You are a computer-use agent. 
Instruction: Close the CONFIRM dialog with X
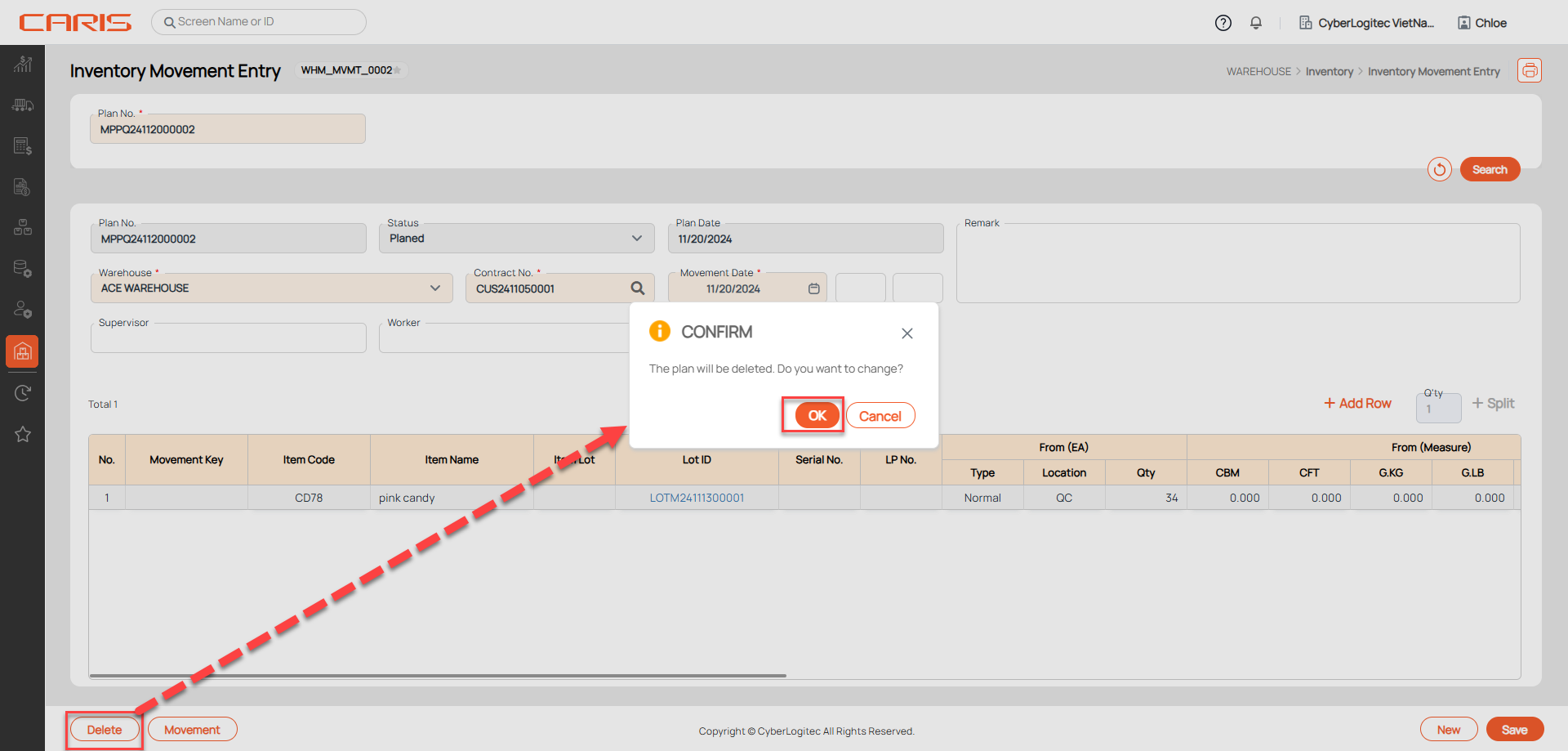point(906,333)
